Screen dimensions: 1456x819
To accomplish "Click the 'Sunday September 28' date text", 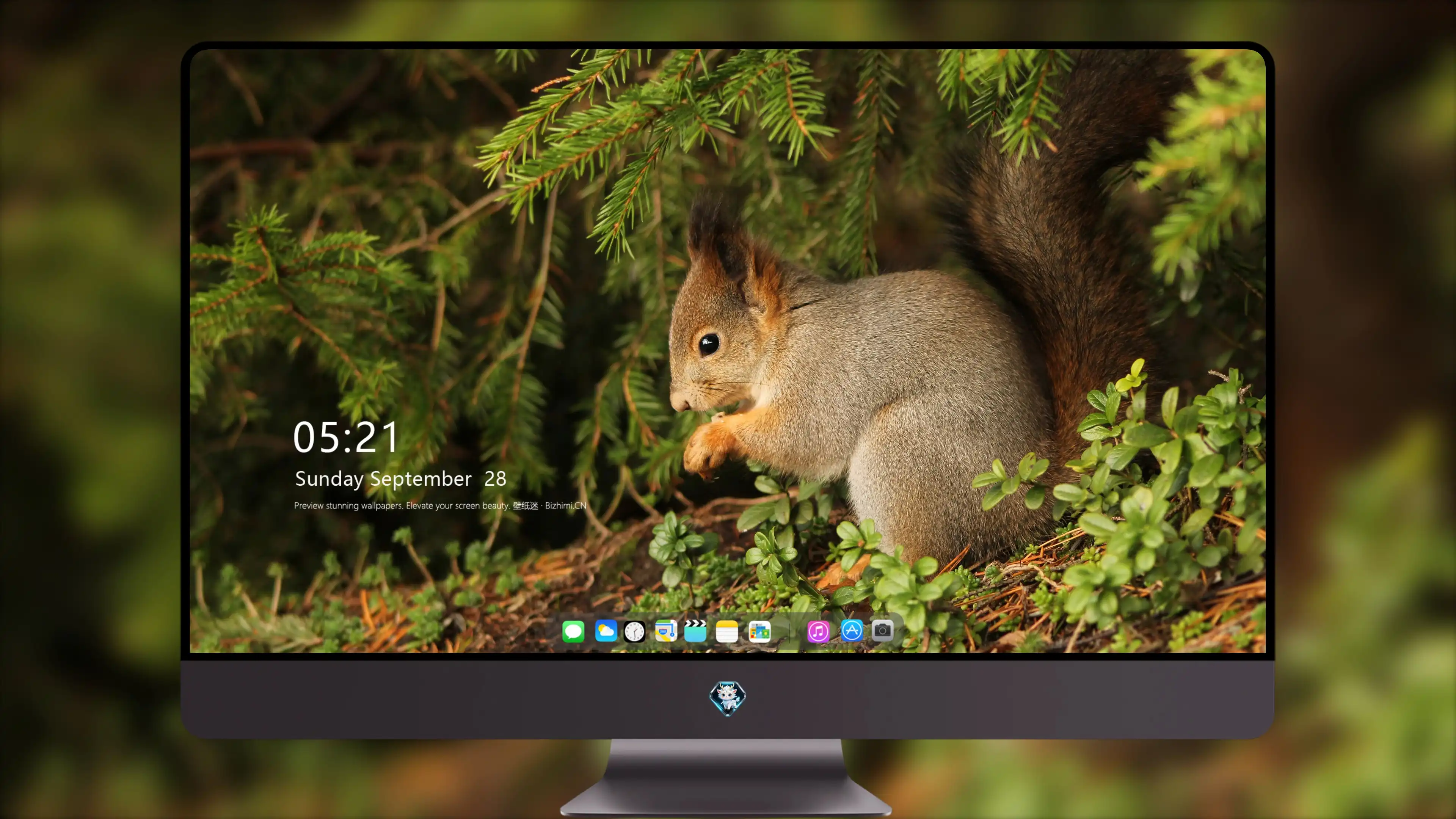I will tap(400, 479).
